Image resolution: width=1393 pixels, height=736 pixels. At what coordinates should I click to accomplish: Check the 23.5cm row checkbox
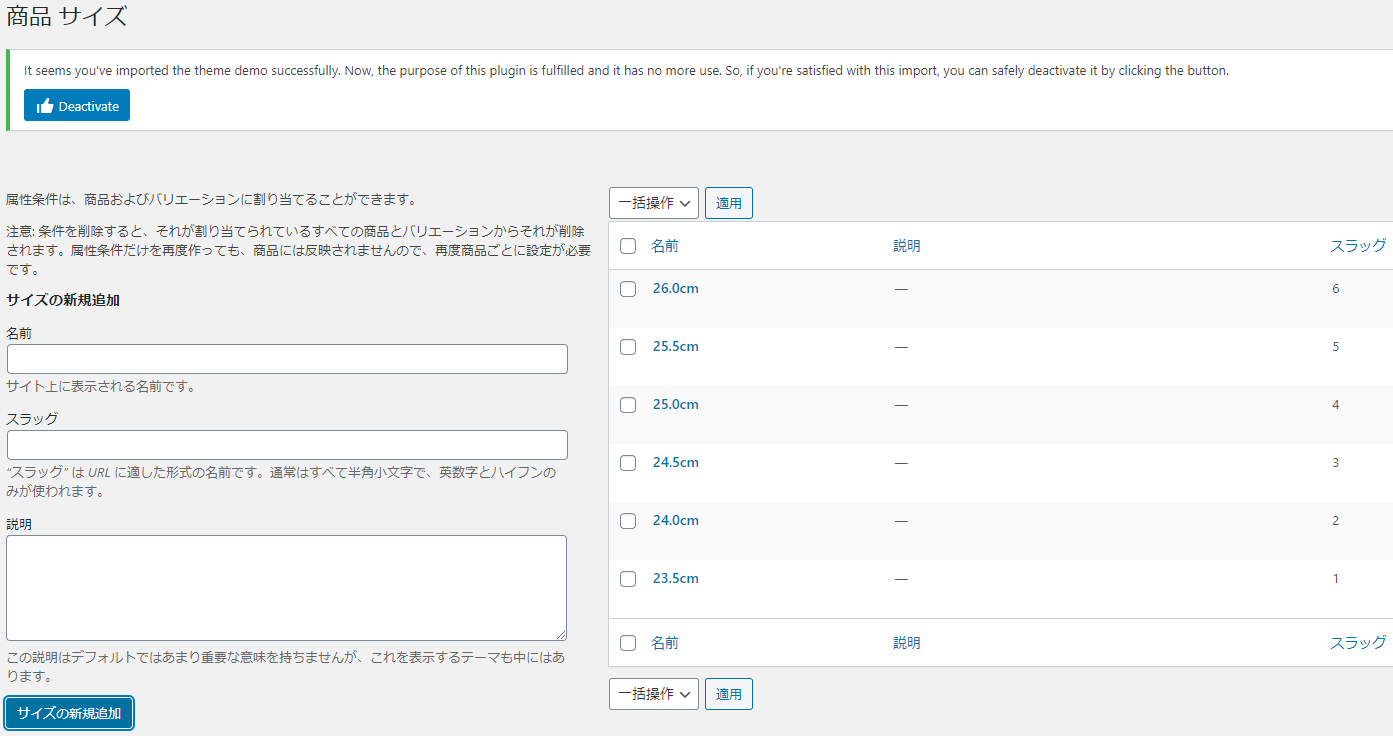point(628,579)
